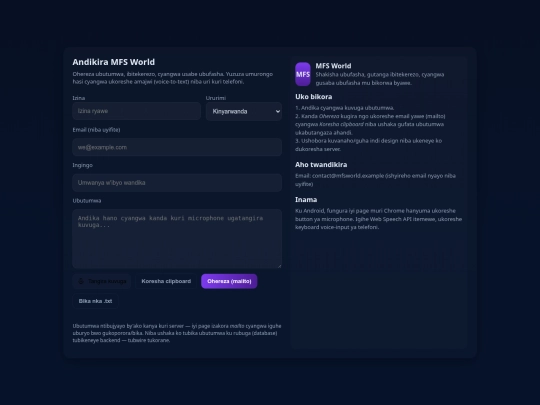Click the Tangira kuvuga button
This screenshot has height=405, width=540.
click(x=102, y=281)
